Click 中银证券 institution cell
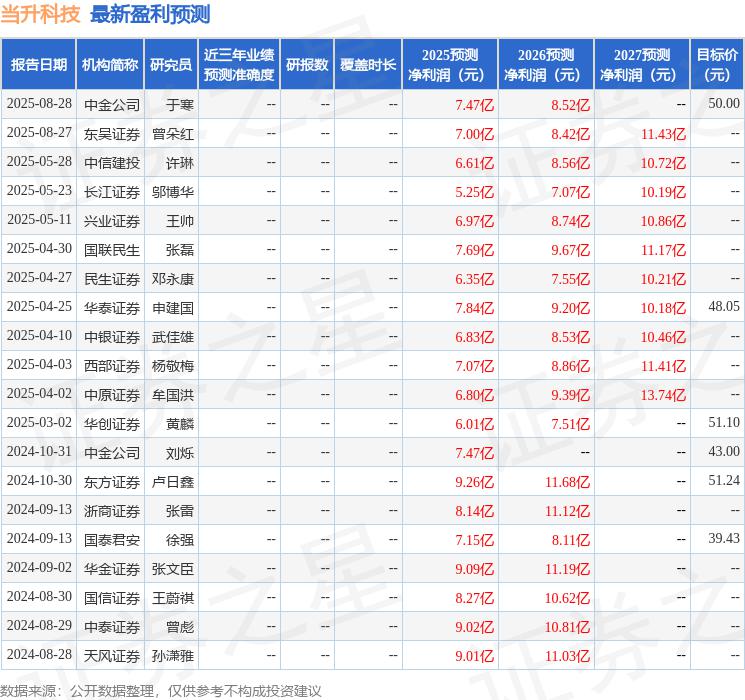Image resolution: width=745 pixels, height=700 pixels. pos(112,337)
